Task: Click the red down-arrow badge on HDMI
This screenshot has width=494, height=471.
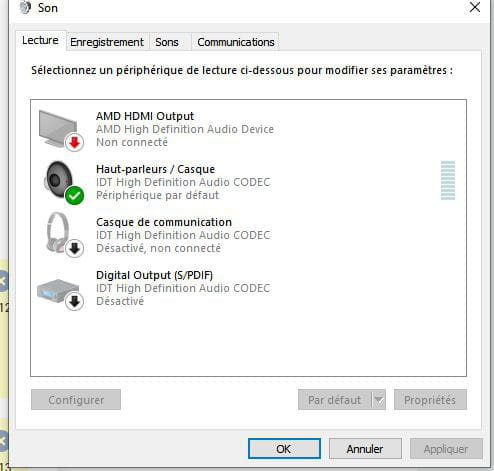Action: point(74,142)
